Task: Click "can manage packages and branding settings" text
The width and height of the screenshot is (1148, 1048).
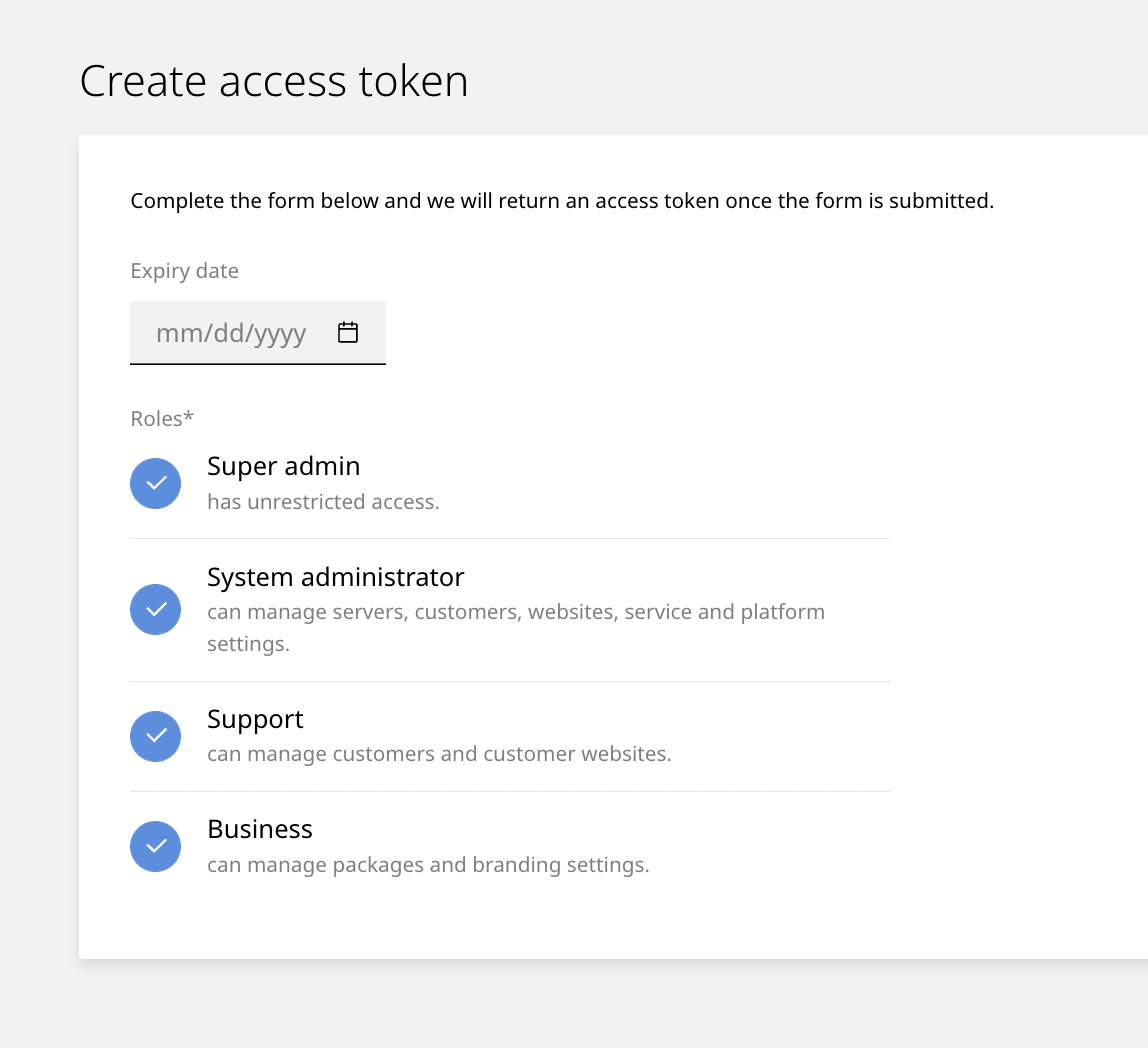Action: [x=428, y=865]
